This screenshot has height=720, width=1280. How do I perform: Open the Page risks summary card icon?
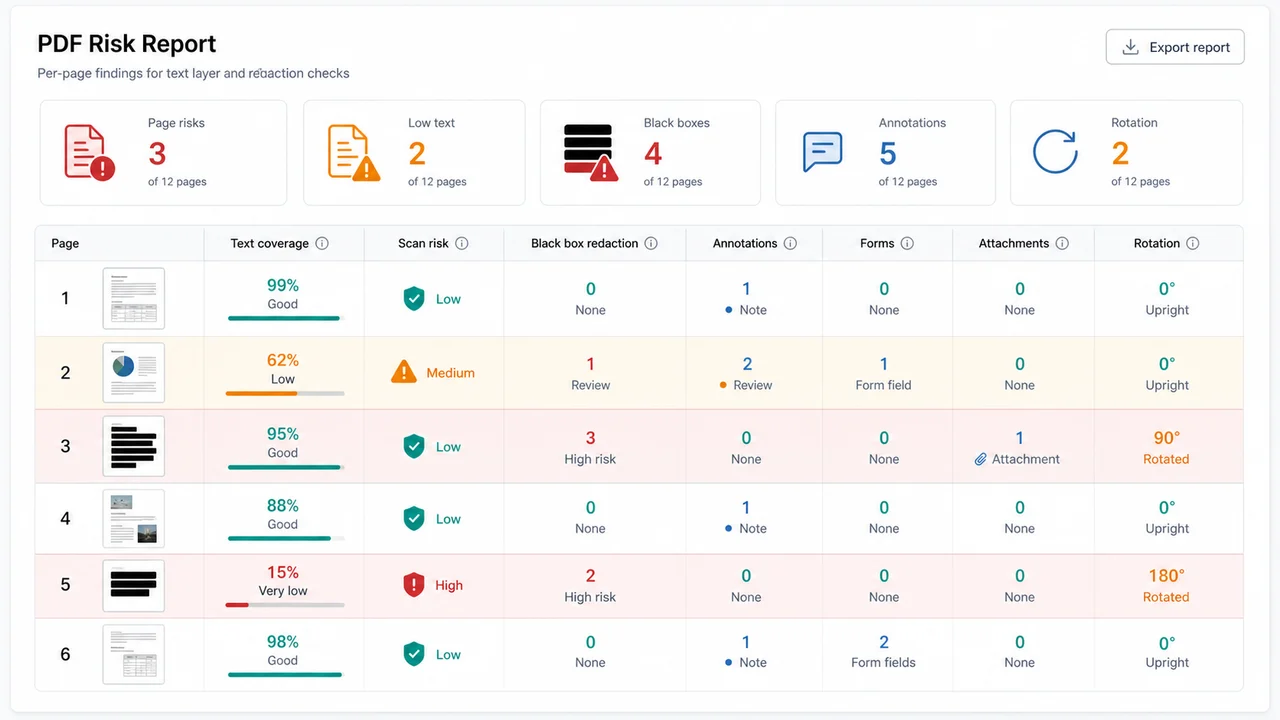coord(89,152)
